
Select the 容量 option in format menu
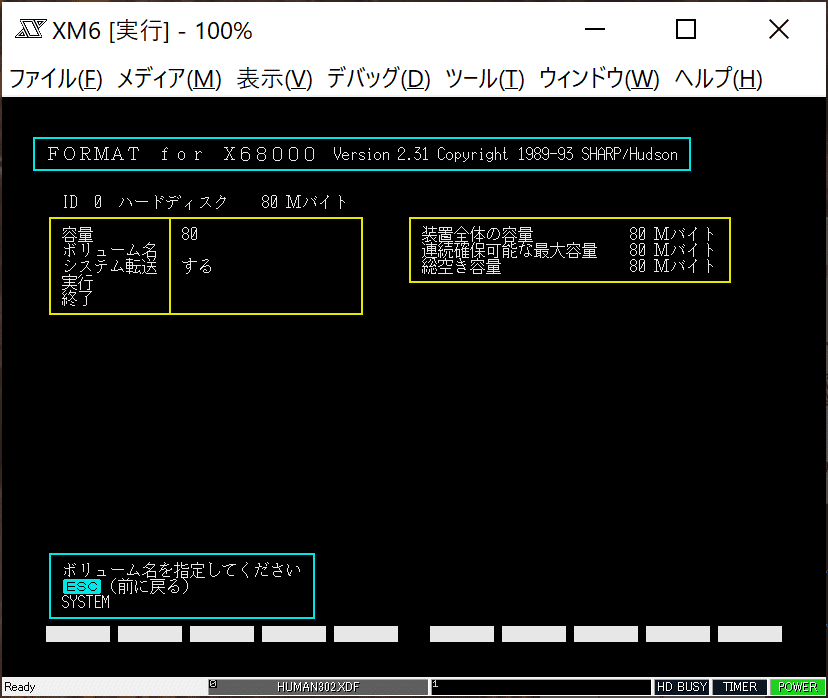point(78,234)
